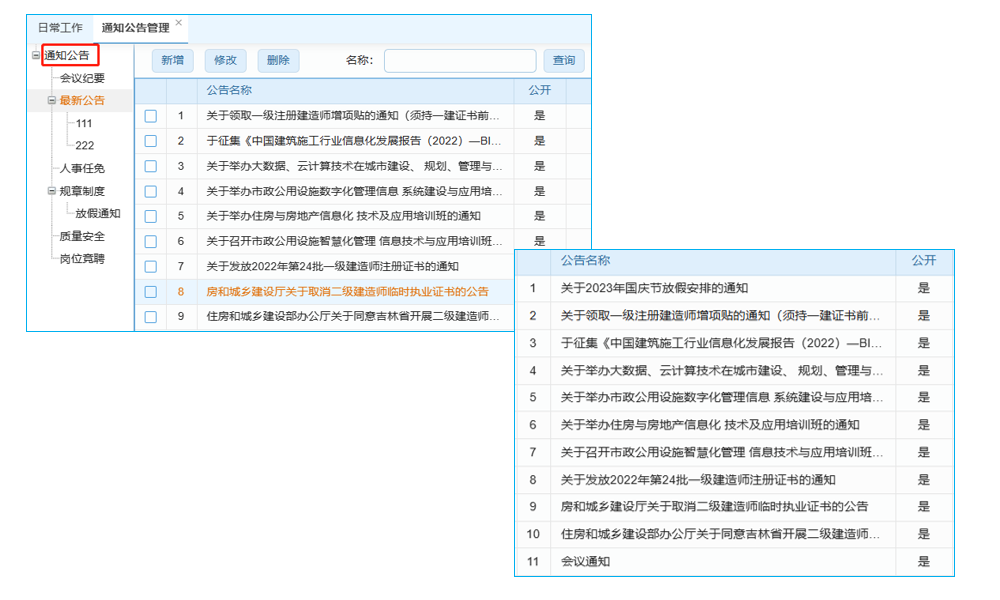Image resolution: width=1000 pixels, height=600 pixels.
Task: Open the 放假通知 tree item
Action: click(x=99, y=213)
